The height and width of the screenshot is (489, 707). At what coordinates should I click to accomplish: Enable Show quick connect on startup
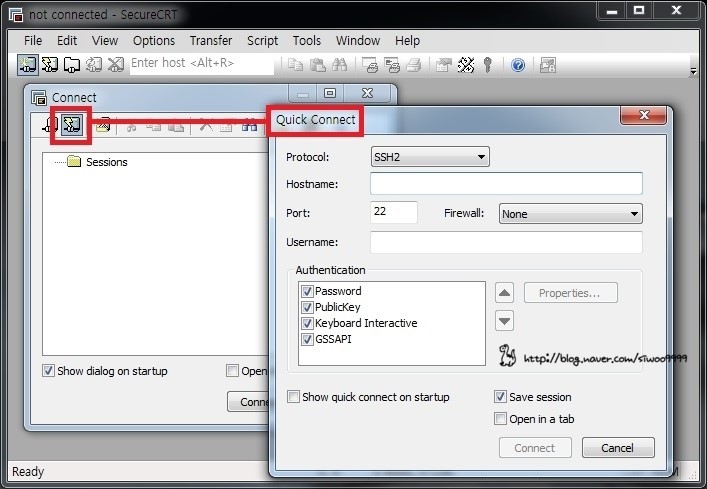pyautogui.click(x=293, y=397)
